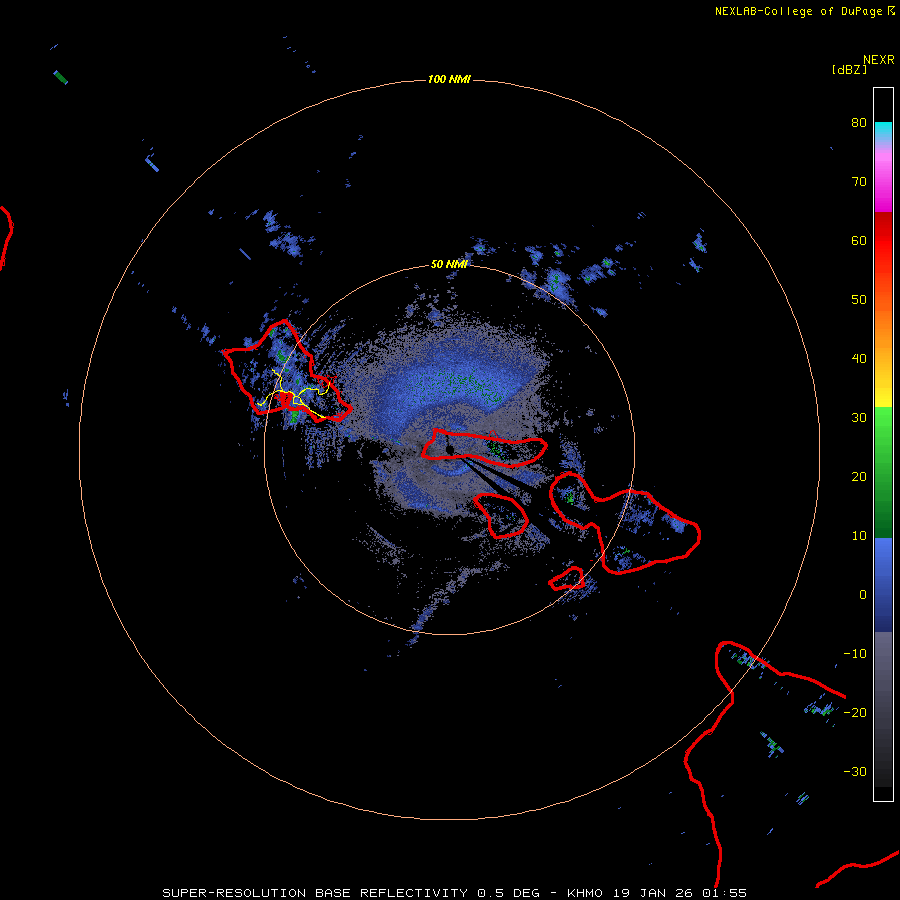This screenshot has width=900, height=900.
Task: Click the 0 dBZ scale value
Action: (863, 595)
